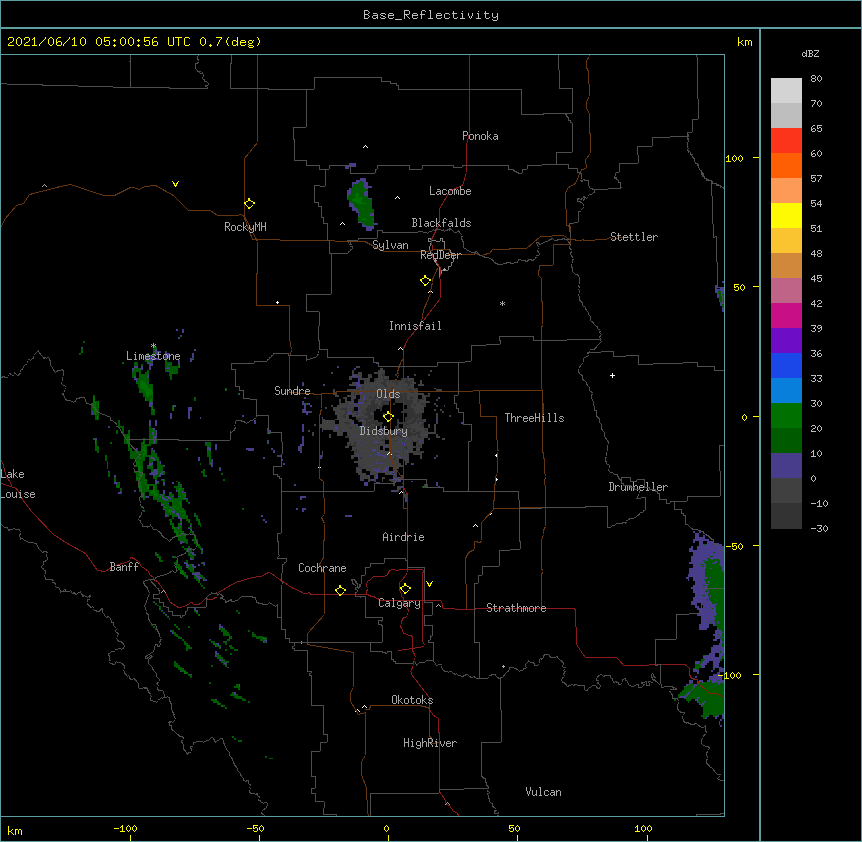Viewport: 862px width, 842px height.
Task: Click the Strathmore label
Action: [x=516, y=608]
